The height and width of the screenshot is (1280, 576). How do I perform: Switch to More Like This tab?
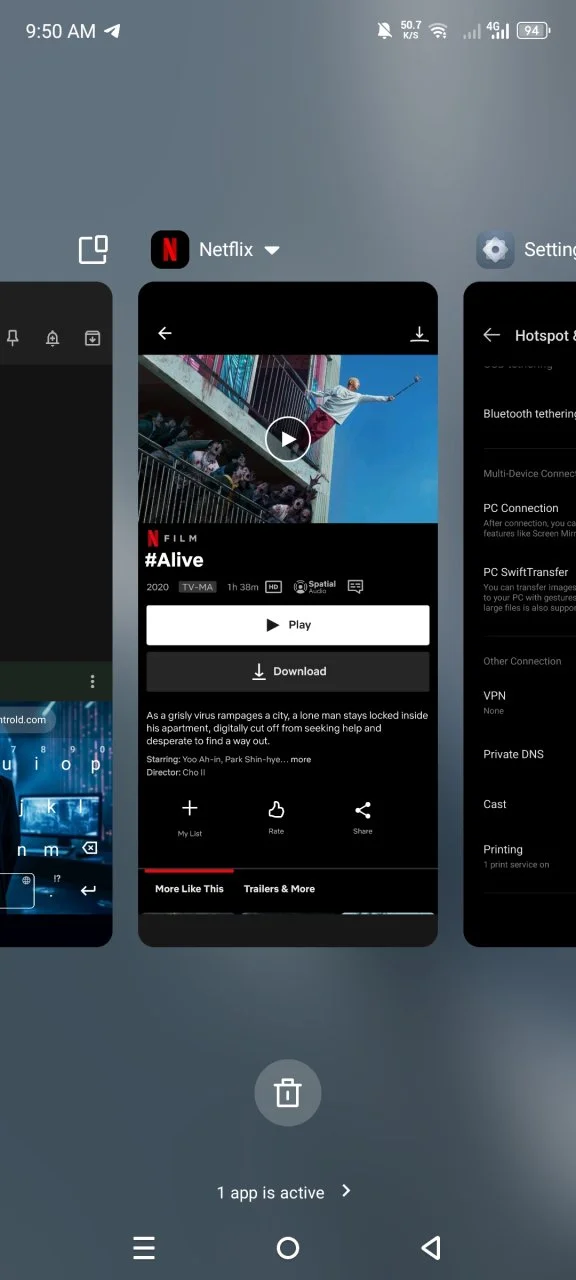[x=189, y=888]
